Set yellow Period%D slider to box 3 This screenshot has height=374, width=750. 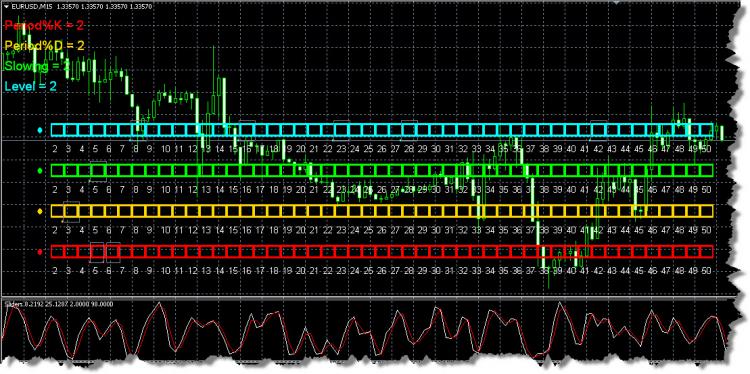[x=71, y=211]
